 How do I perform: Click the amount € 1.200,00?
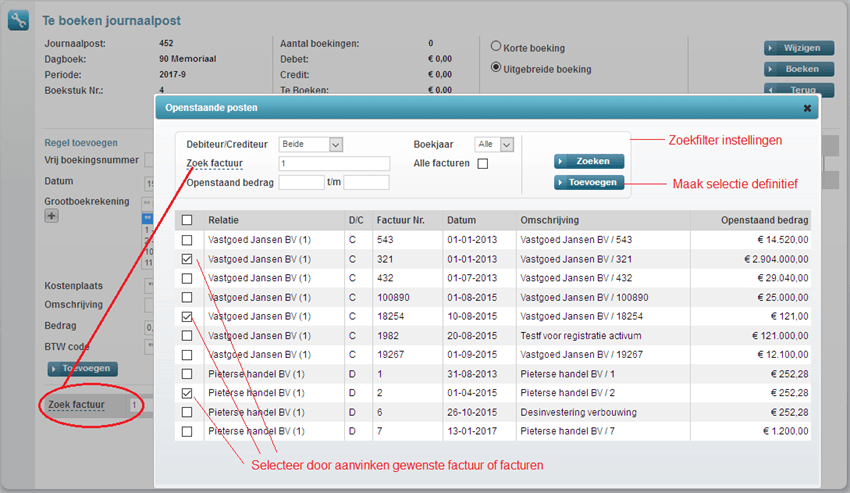[x=785, y=432]
